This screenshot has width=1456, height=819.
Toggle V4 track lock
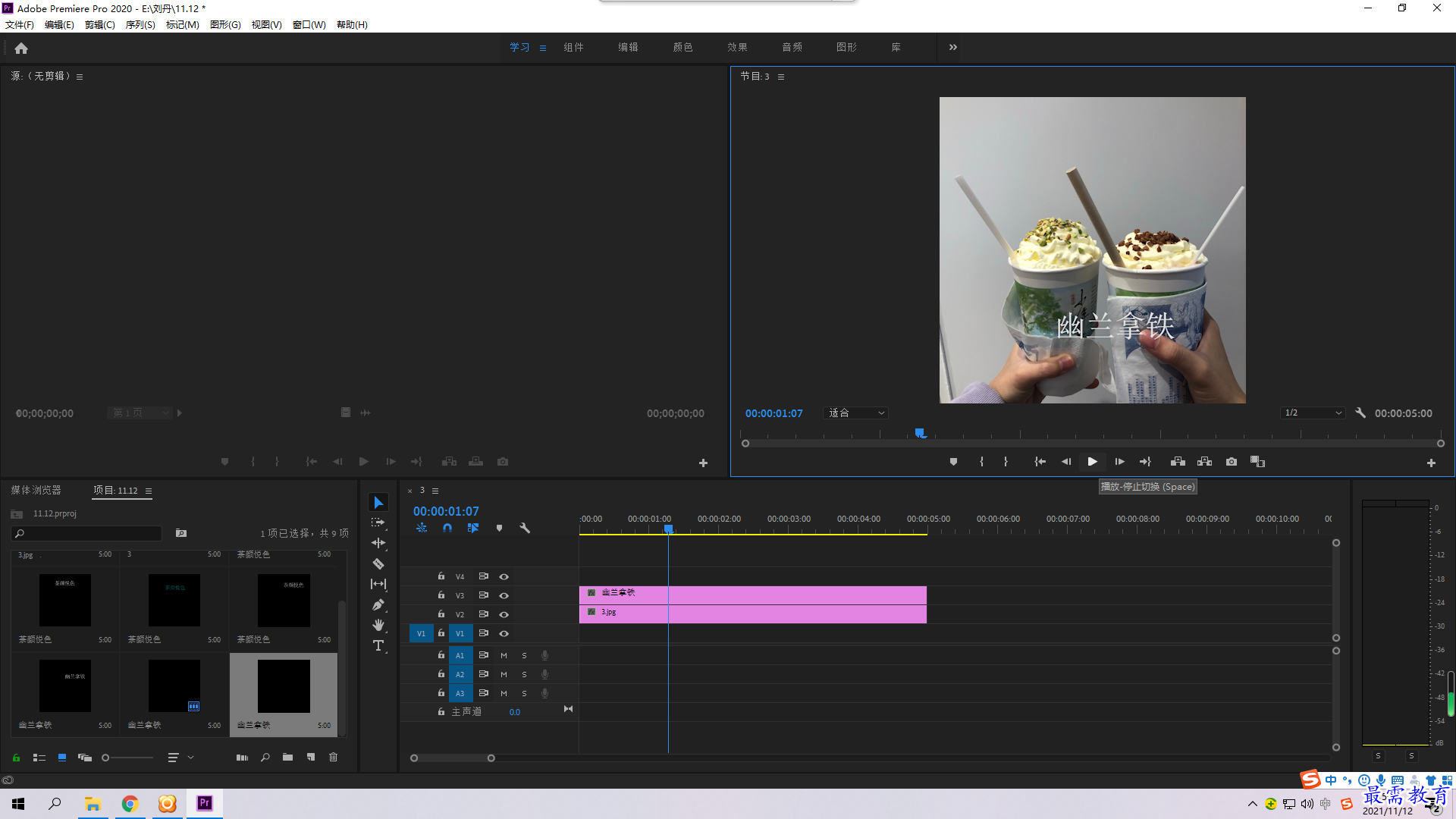(x=441, y=576)
